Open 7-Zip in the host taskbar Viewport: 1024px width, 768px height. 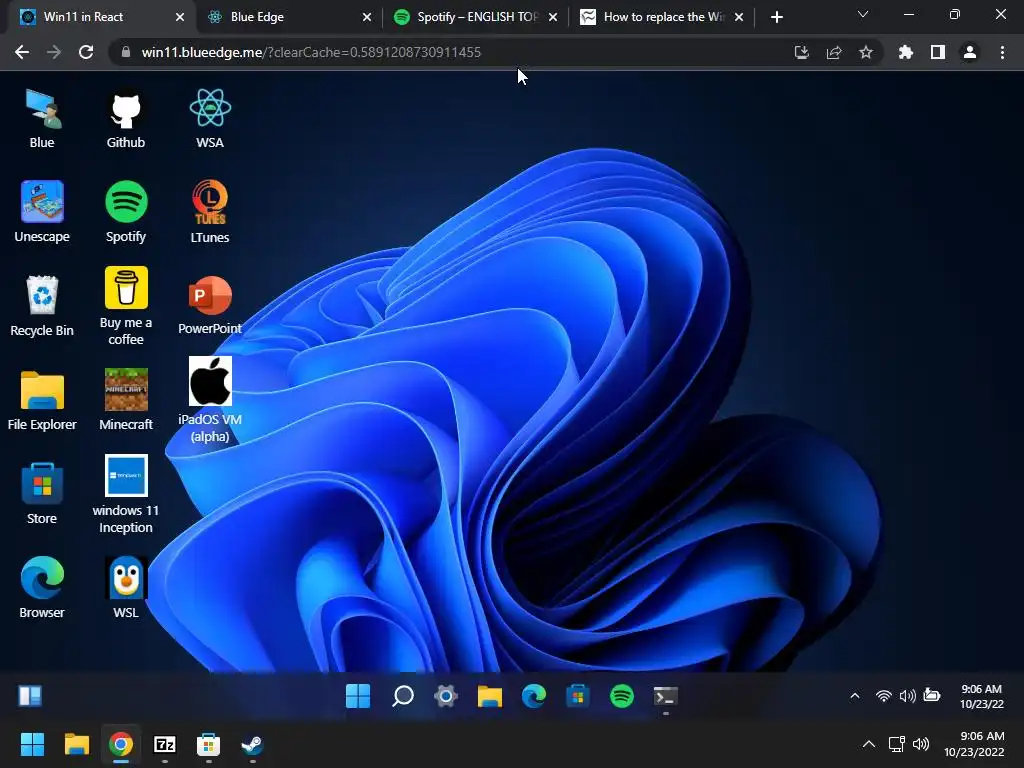coord(165,744)
